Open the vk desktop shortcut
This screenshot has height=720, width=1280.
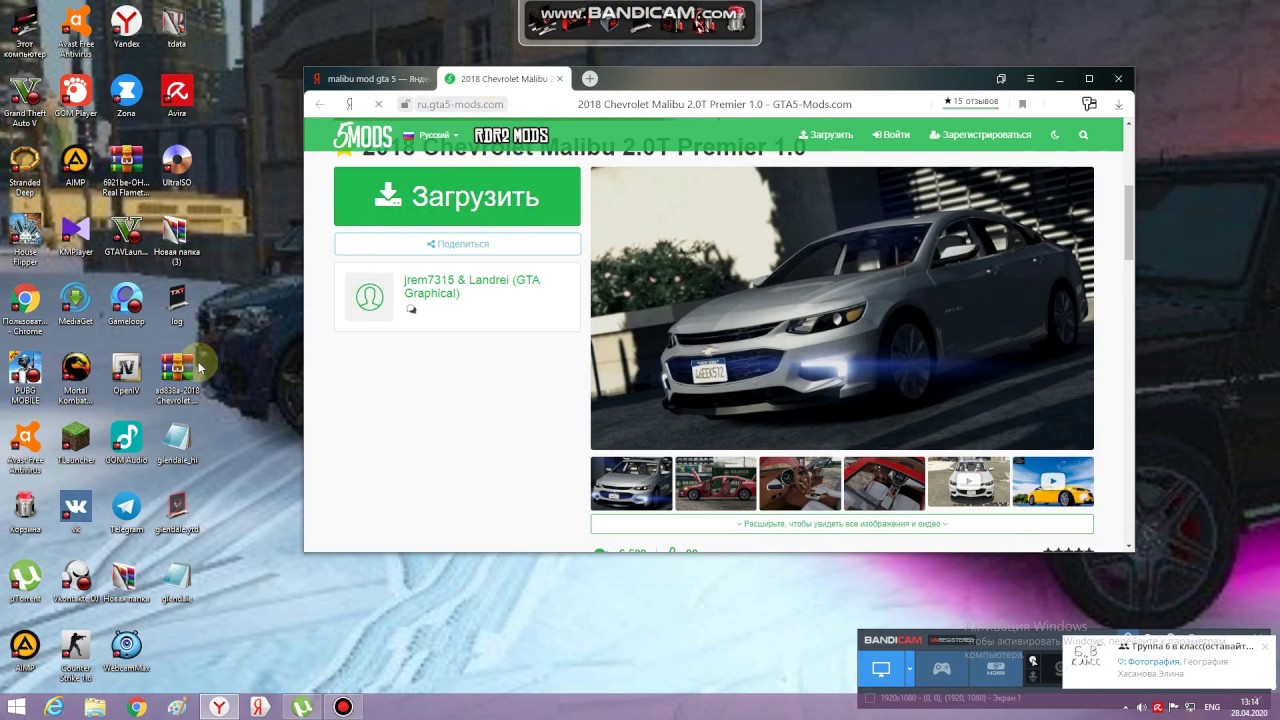tap(75, 512)
